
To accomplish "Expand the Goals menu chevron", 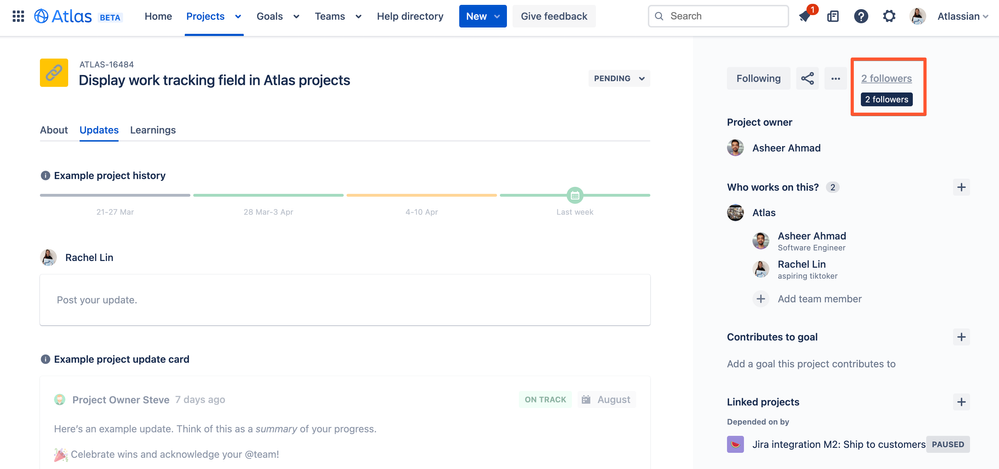I will coord(296,17).
